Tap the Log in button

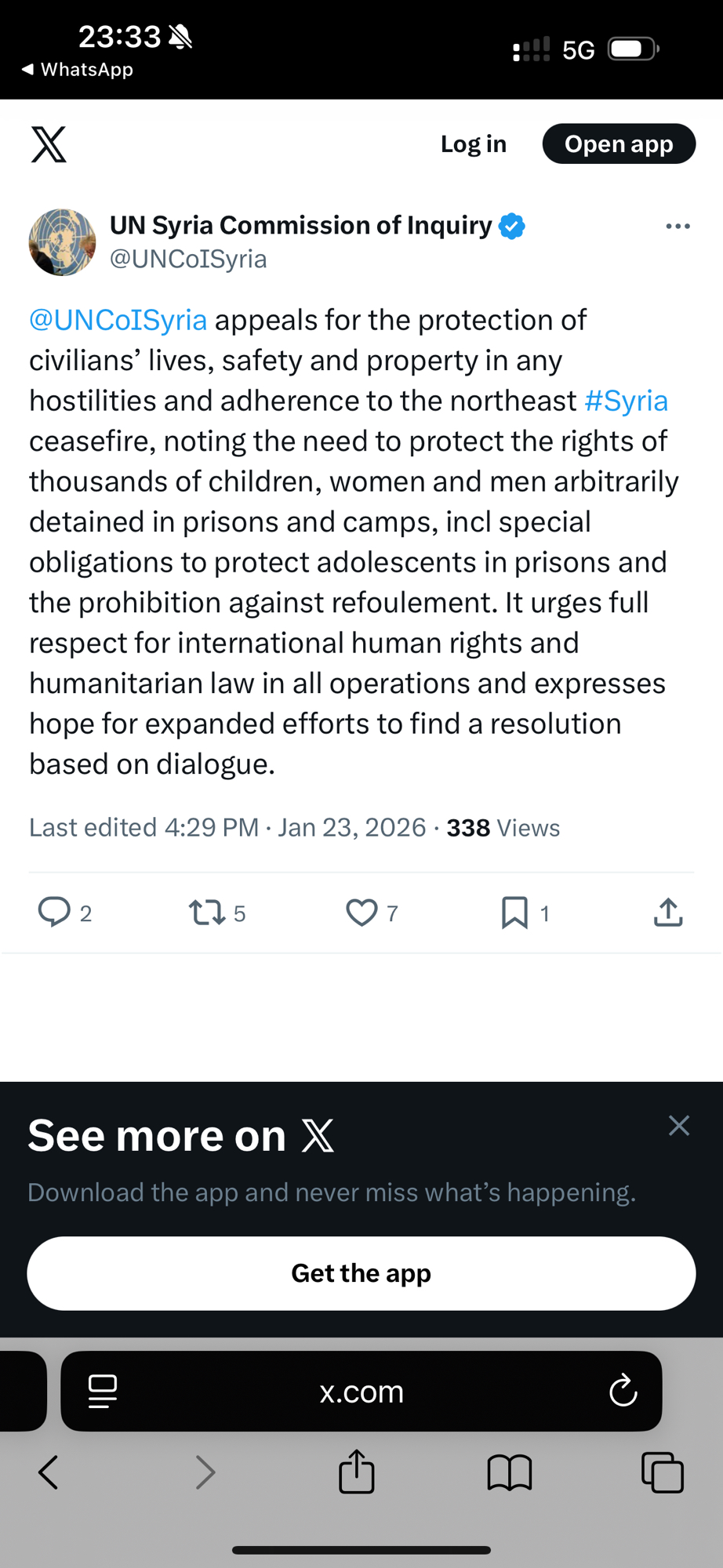473,144
